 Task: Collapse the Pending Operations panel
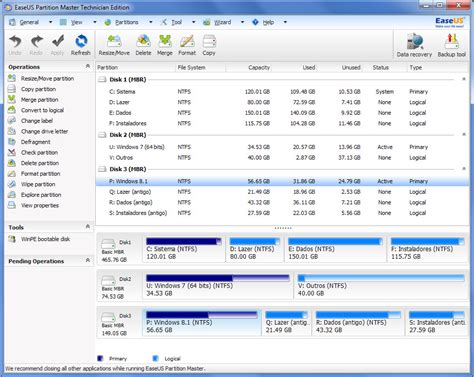88,260
